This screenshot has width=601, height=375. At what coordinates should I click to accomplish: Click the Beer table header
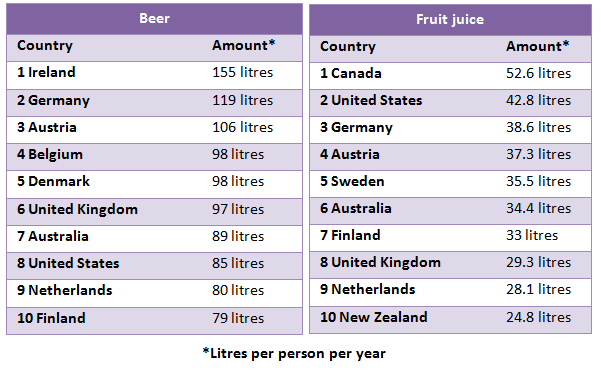pos(154,18)
